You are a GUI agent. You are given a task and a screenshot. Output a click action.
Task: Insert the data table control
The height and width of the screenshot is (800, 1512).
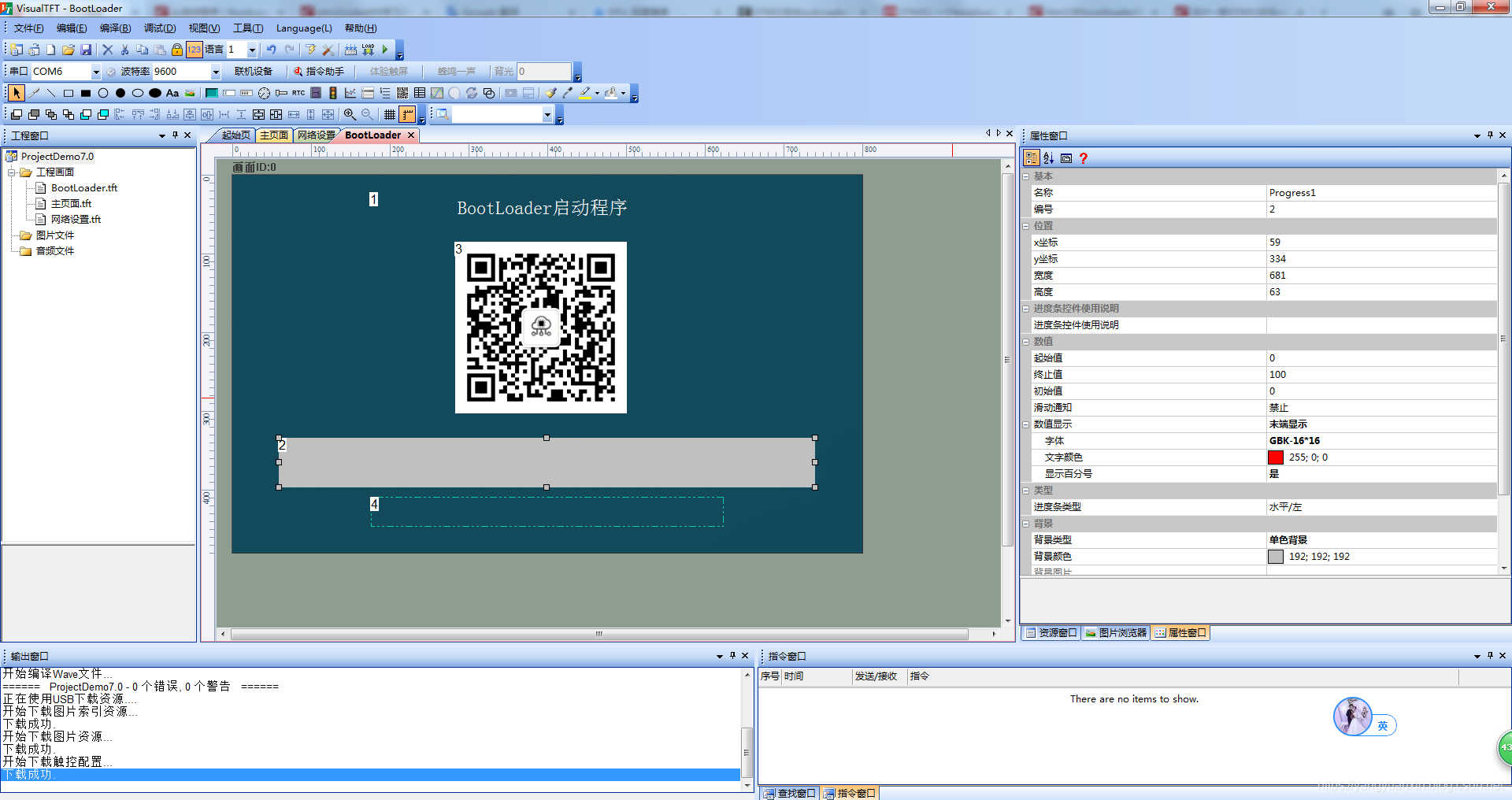pos(420,93)
